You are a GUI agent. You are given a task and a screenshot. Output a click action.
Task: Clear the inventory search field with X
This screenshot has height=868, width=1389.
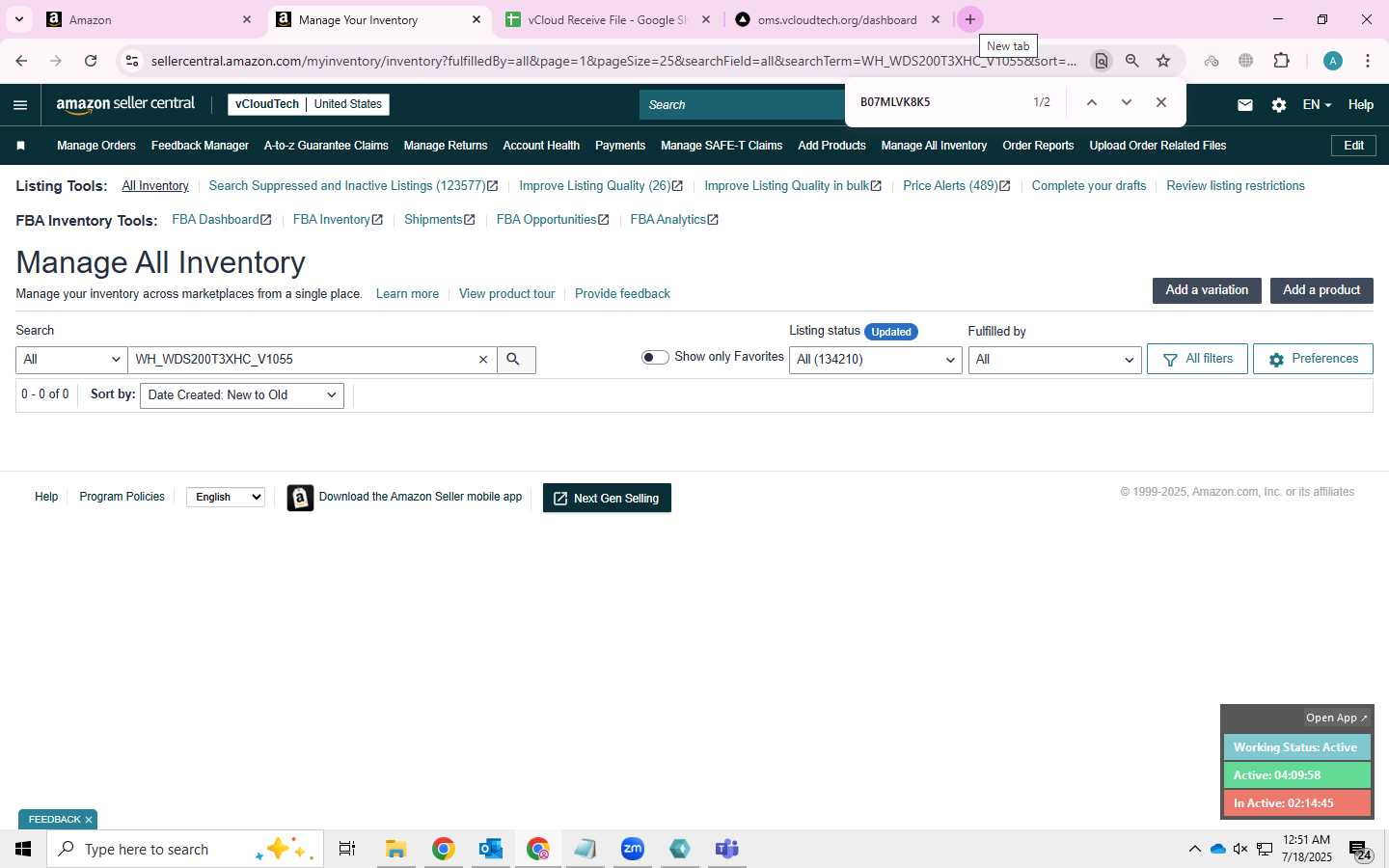click(483, 360)
